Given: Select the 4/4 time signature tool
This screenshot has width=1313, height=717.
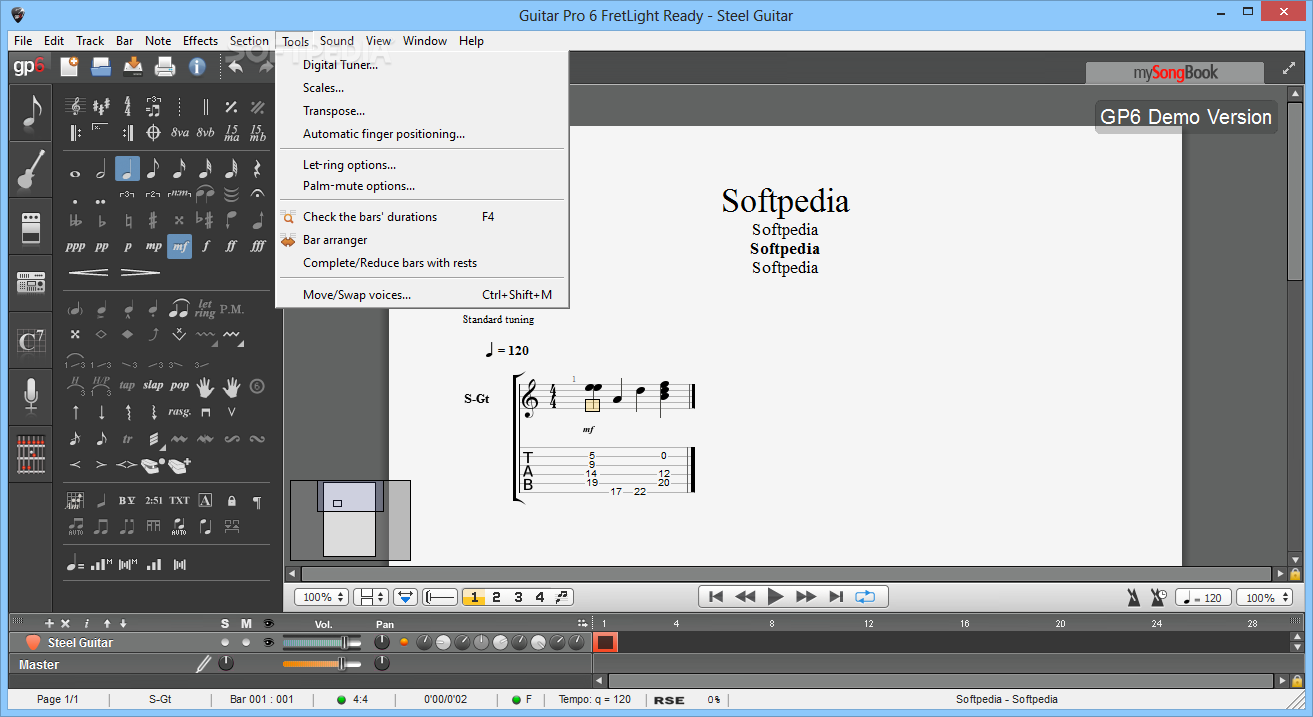Looking at the screenshot, I should pyautogui.click(x=127, y=106).
